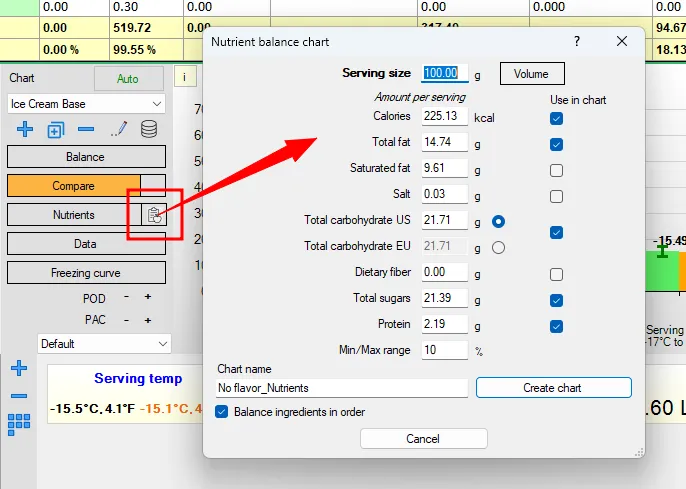Viewport: 686px width, 489px height.
Task: Open the Ice Cream Base chart dropdown
Action: point(86,104)
